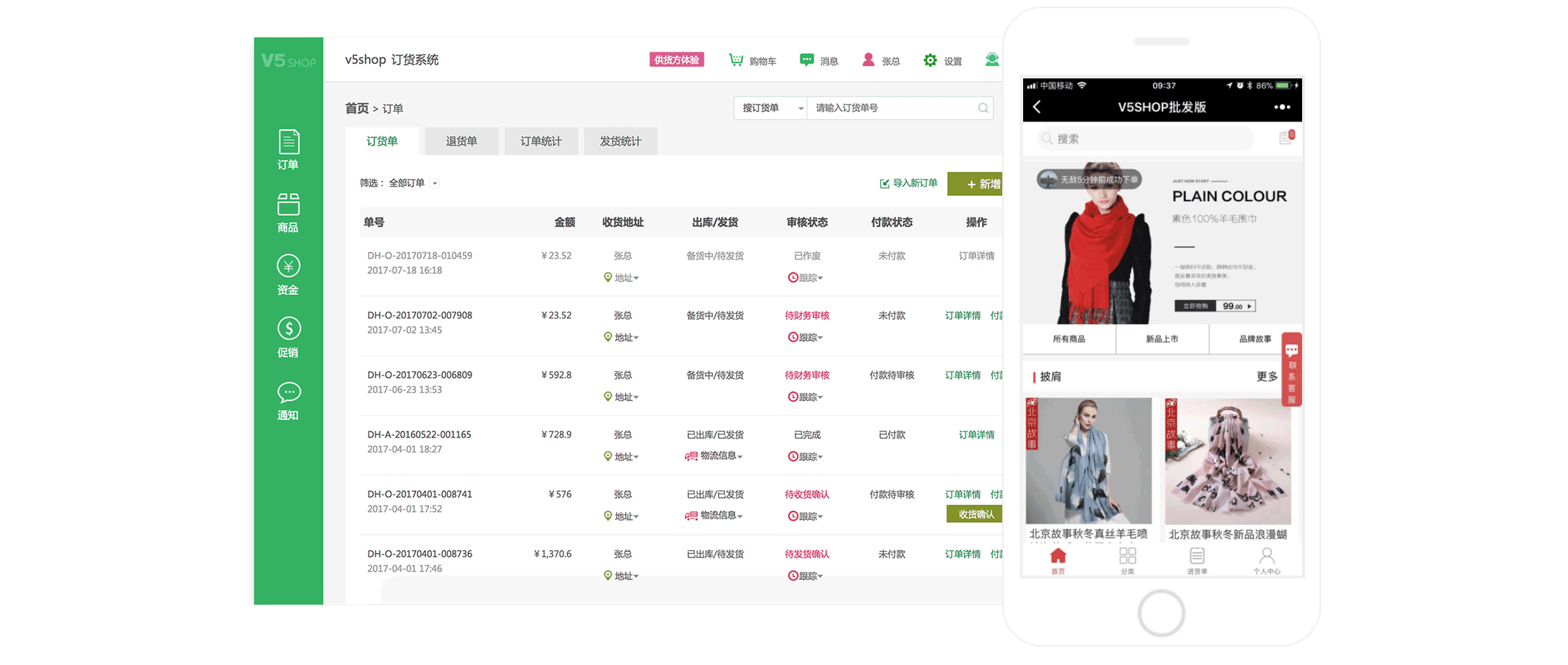Click the search magnifier in order search box

983,108
